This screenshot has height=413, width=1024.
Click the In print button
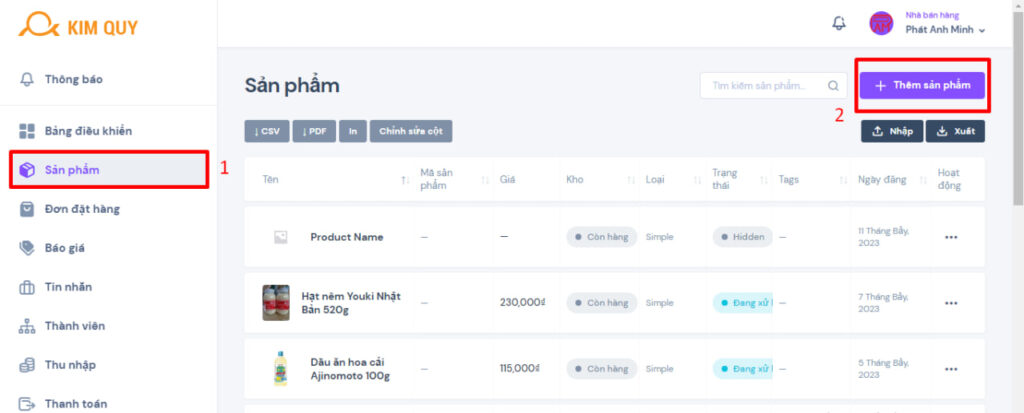[353, 131]
